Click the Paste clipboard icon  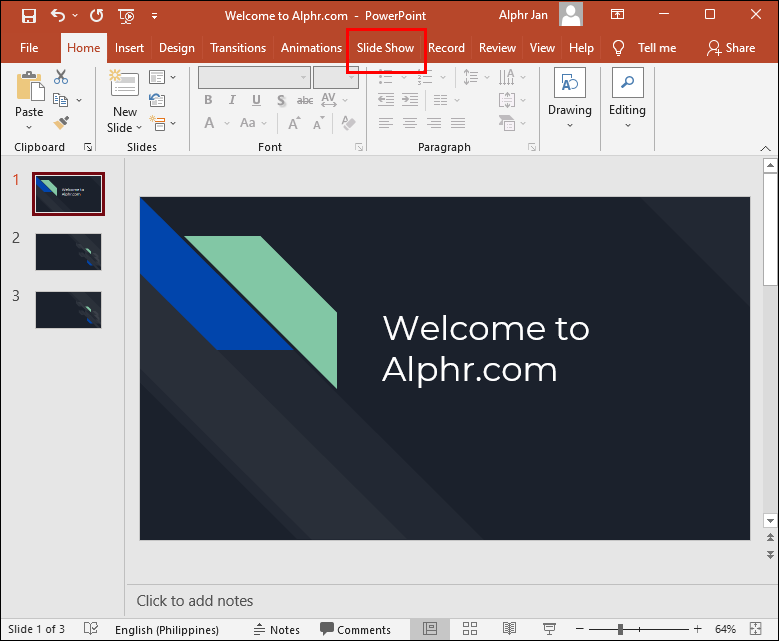pos(30,86)
